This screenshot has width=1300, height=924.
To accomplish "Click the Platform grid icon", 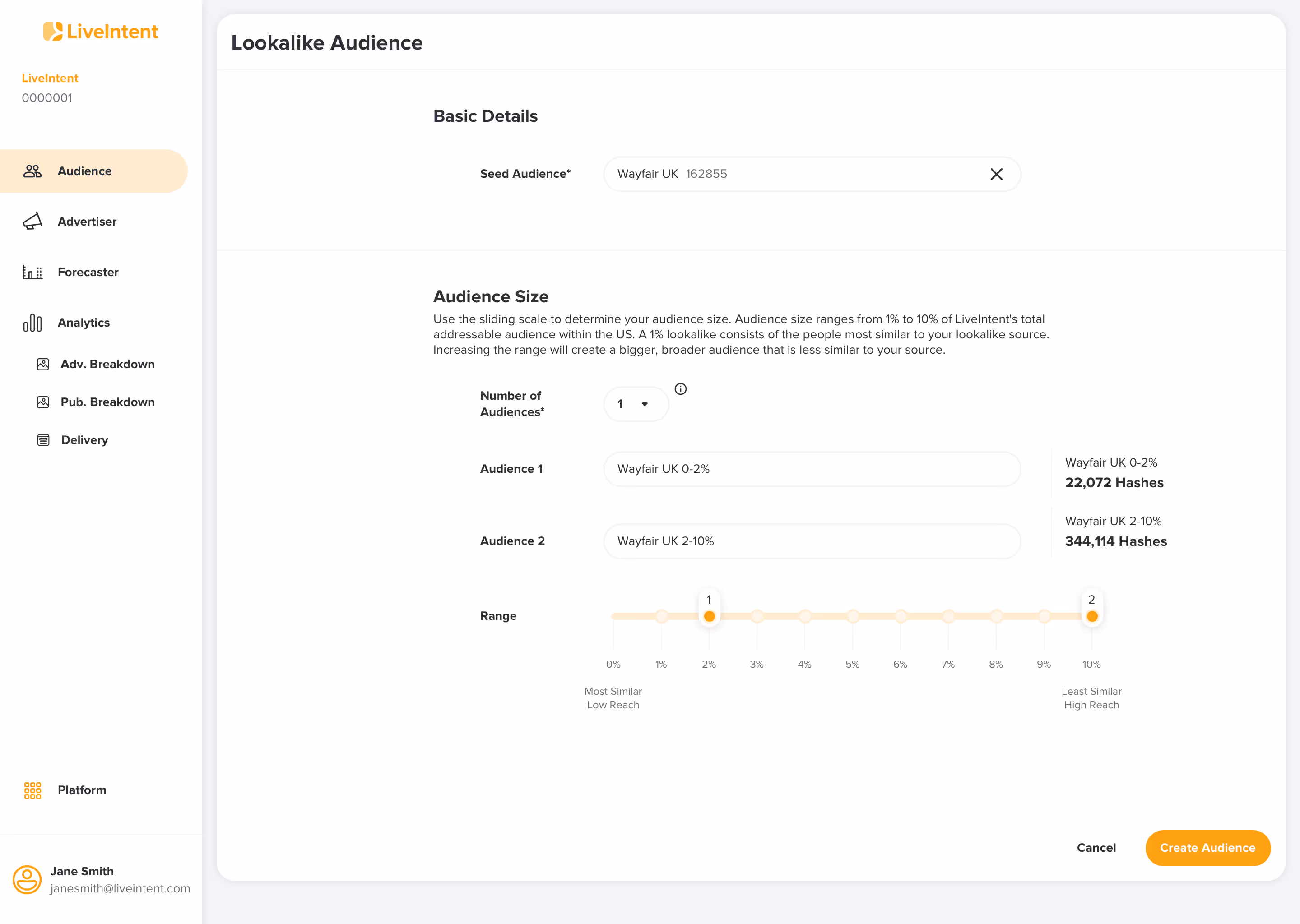I will coord(32,790).
